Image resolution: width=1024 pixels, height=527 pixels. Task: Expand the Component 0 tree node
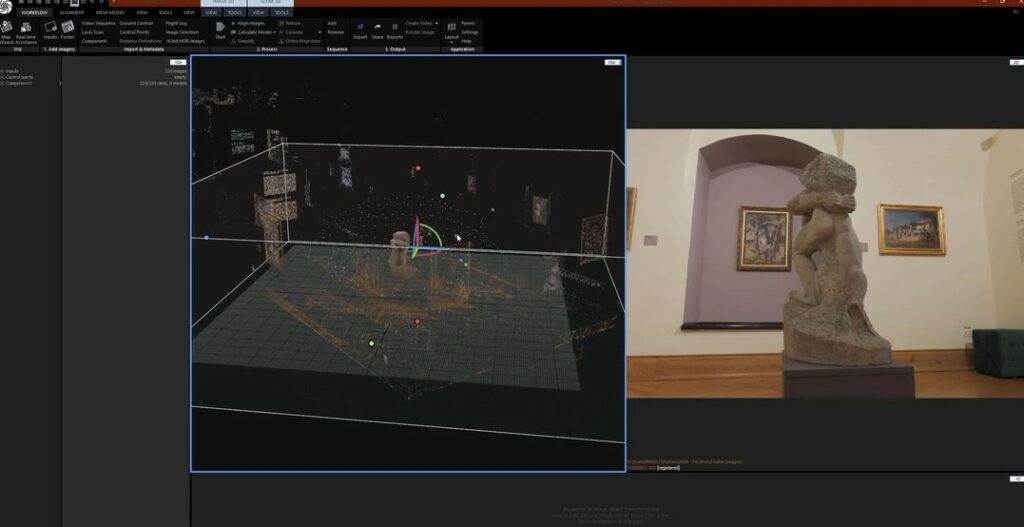point(3,83)
